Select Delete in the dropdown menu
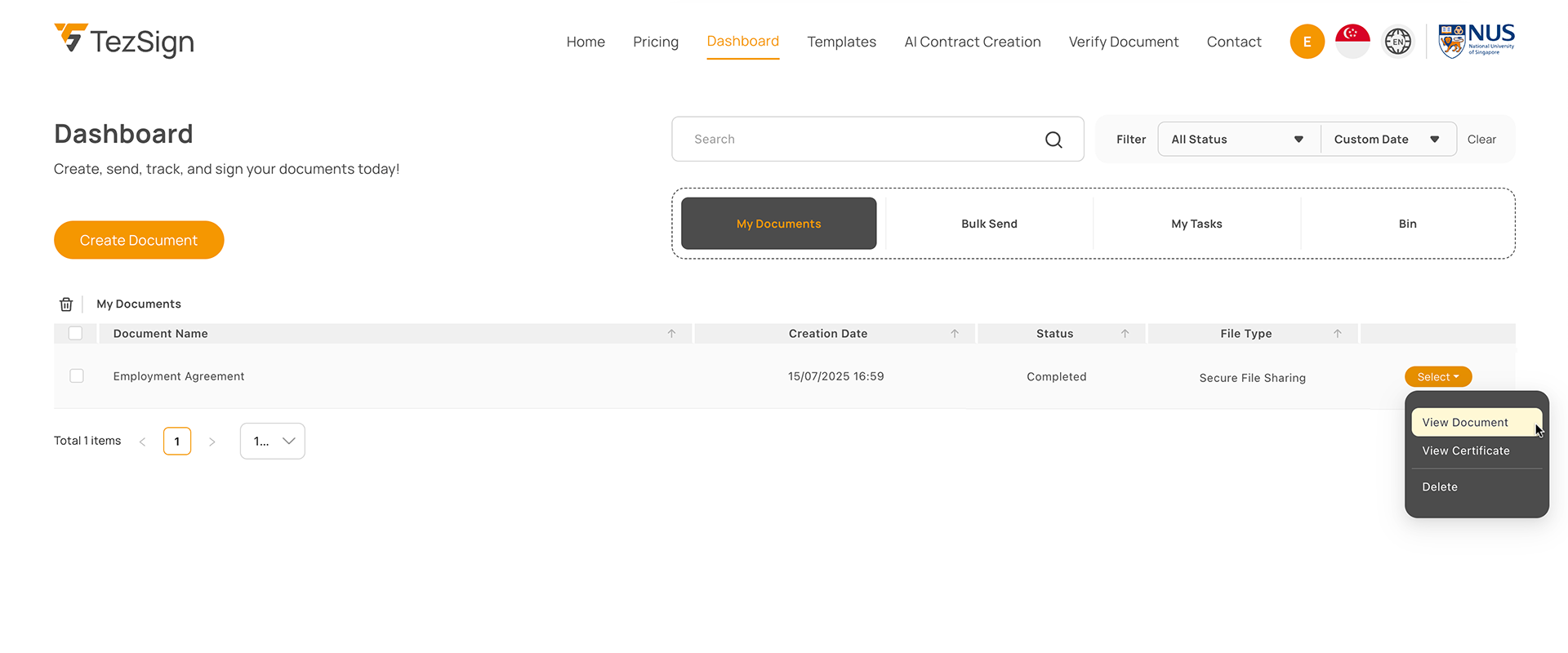1568x653 pixels. click(x=1440, y=487)
